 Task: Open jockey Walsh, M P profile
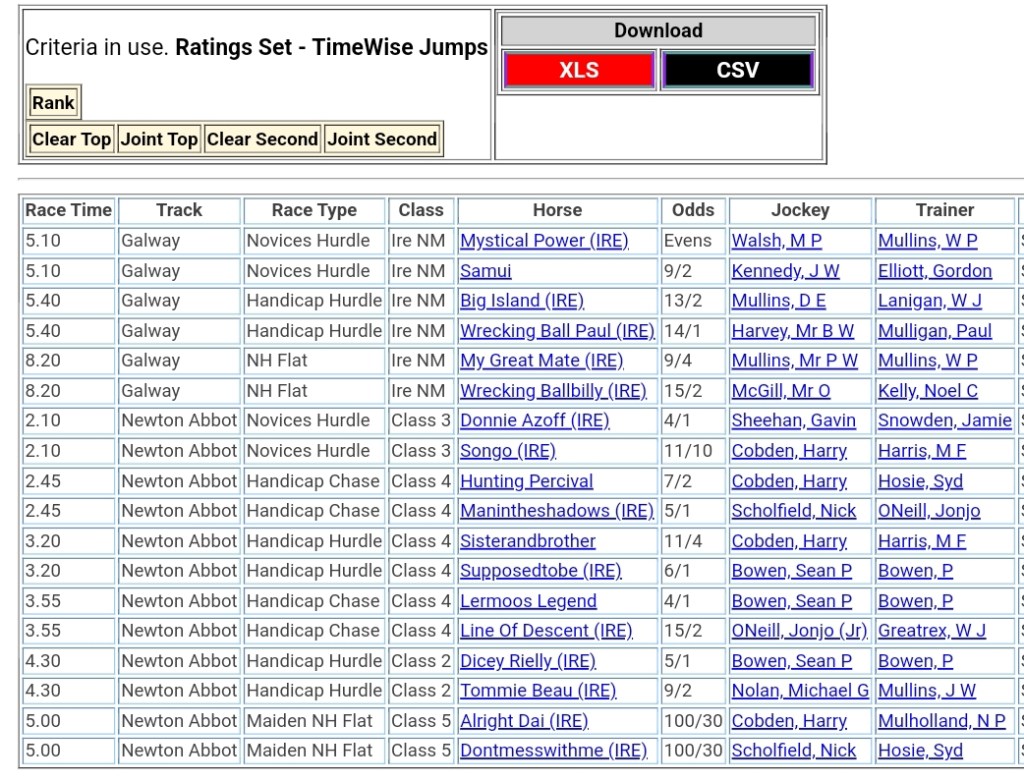(x=776, y=241)
